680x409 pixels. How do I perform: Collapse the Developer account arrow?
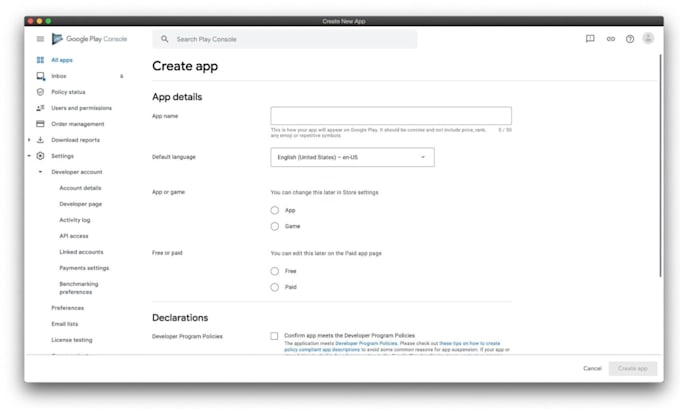(x=40, y=172)
